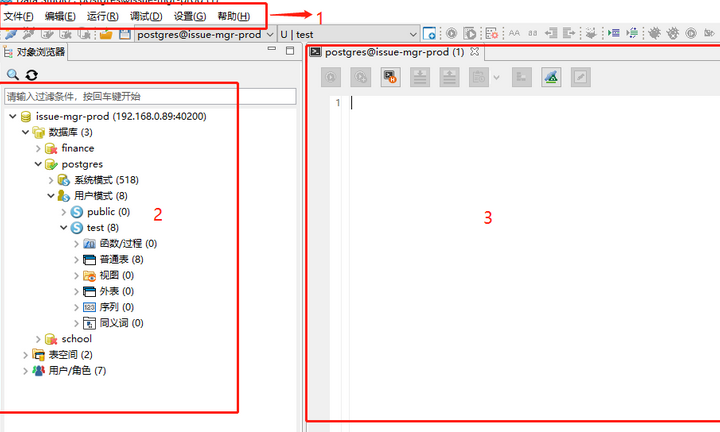The width and height of the screenshot is (720, 432).
Task: Click the aa lowercase conversion icon
Action: pyautogui.click(x=533, y=33)
